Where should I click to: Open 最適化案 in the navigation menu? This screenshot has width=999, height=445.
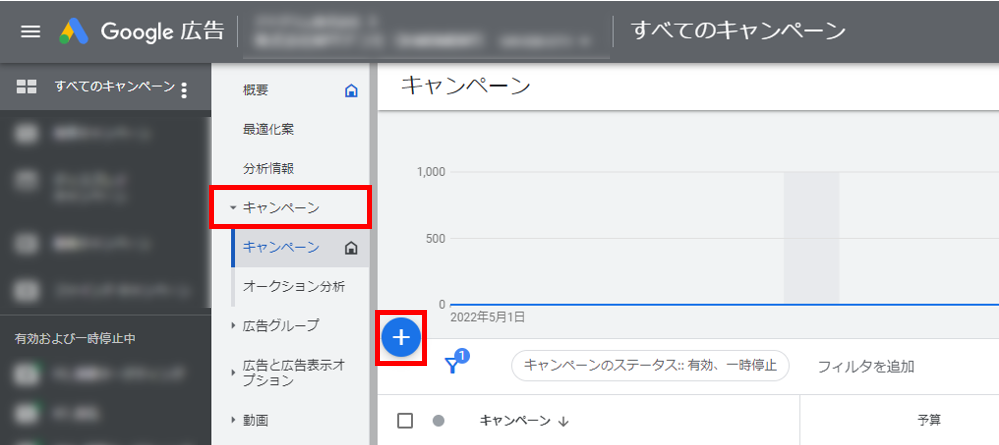(268, 130)
